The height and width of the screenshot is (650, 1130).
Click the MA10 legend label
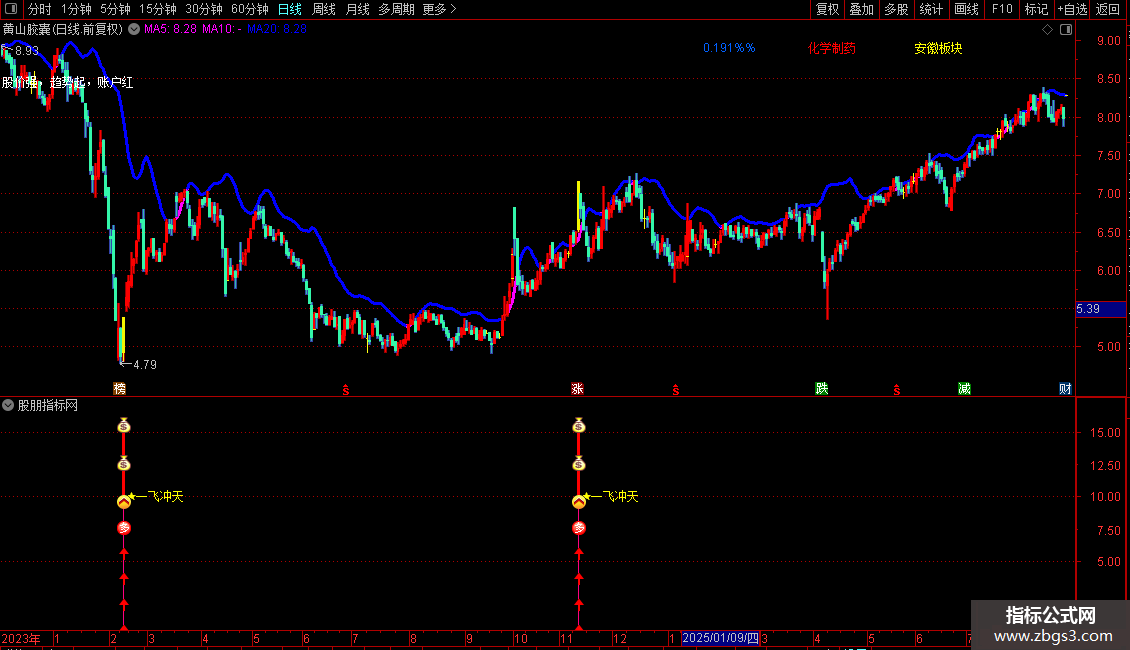tap(221, 29)
